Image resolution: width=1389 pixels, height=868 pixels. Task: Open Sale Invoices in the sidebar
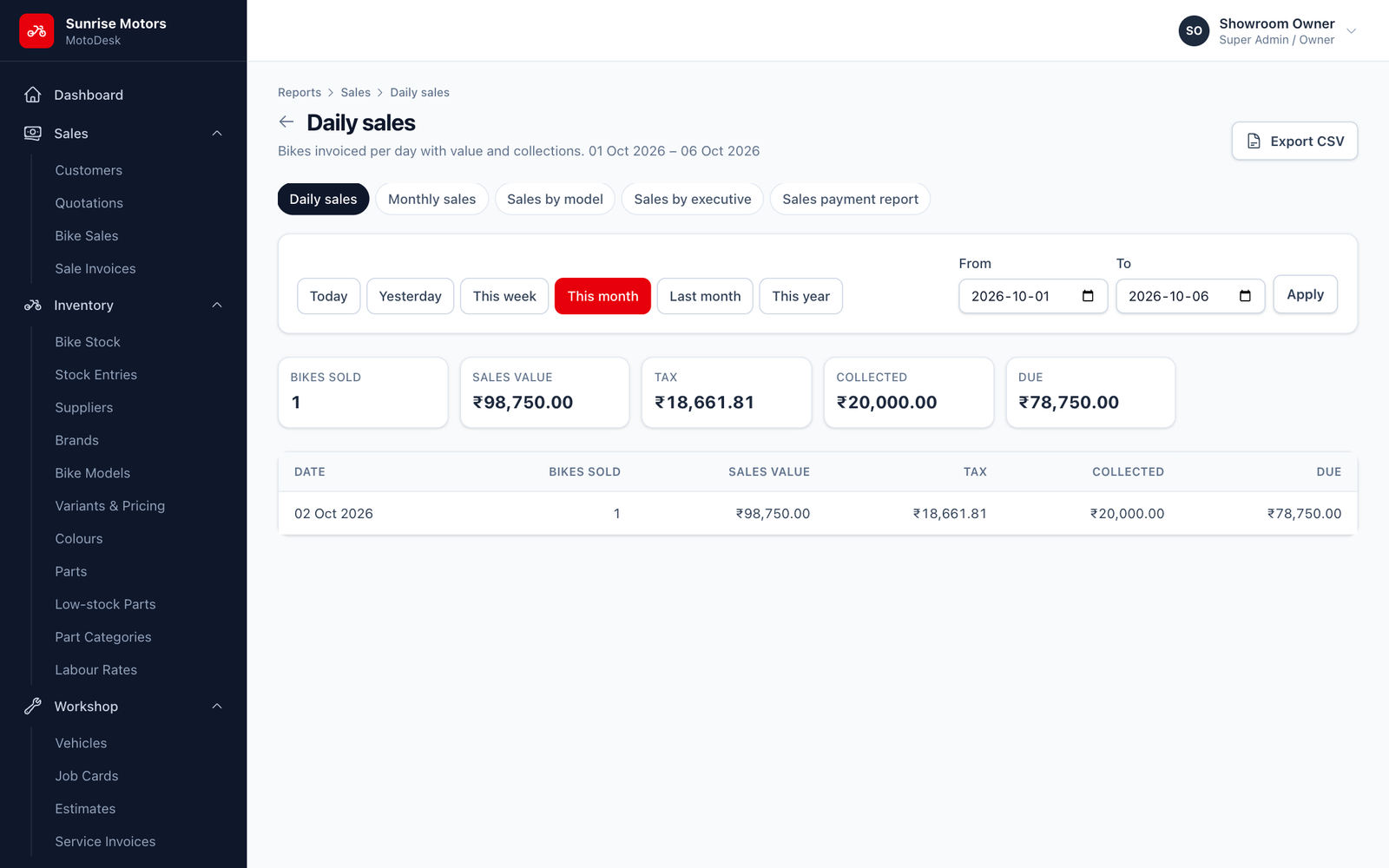click(95, 269)
